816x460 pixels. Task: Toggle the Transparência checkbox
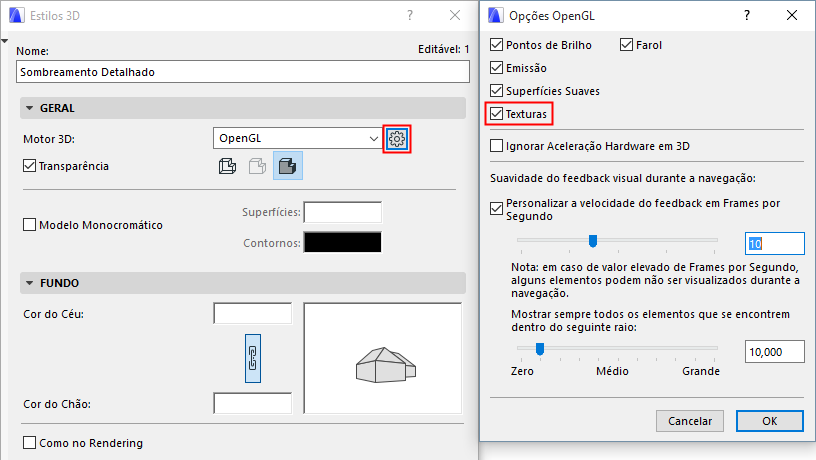29,166
